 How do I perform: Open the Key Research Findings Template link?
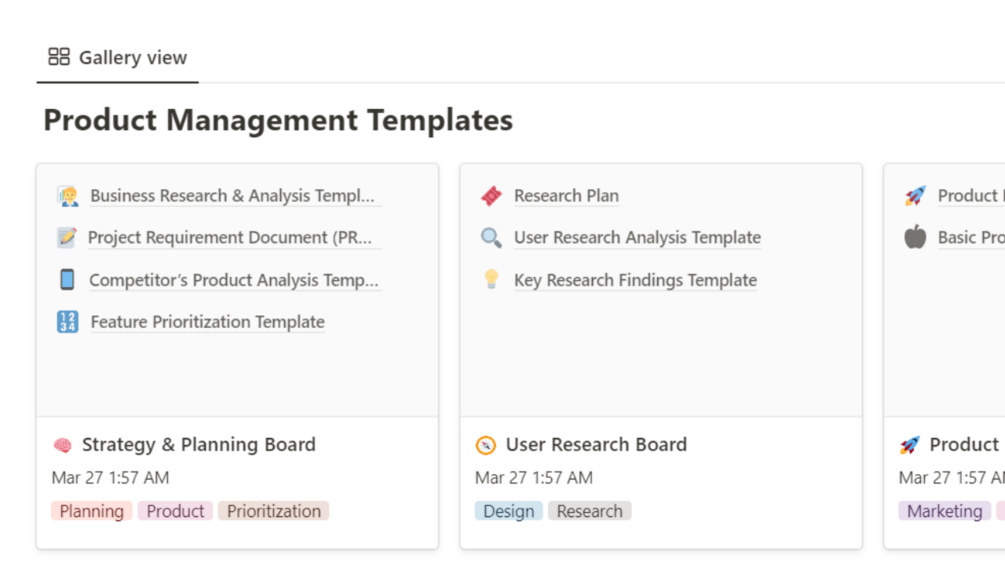635,280
